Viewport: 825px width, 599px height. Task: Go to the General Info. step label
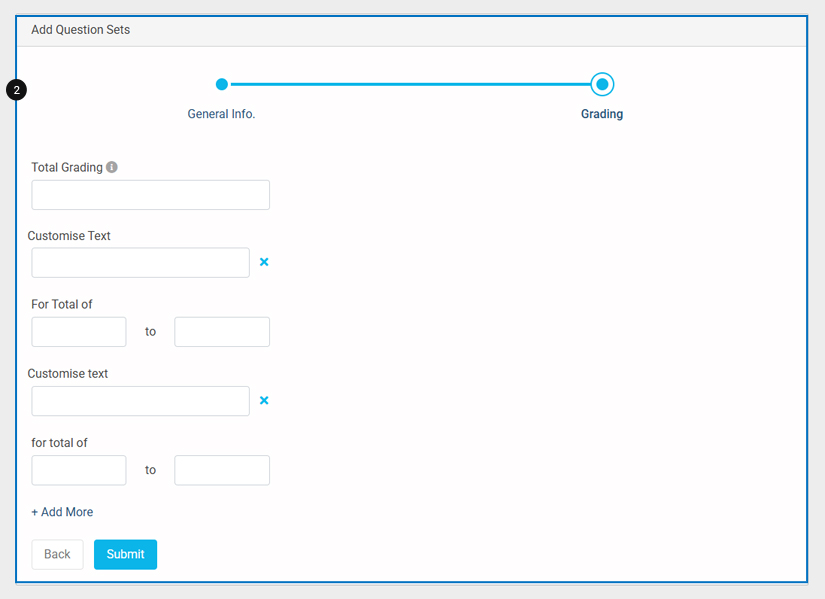221,114
